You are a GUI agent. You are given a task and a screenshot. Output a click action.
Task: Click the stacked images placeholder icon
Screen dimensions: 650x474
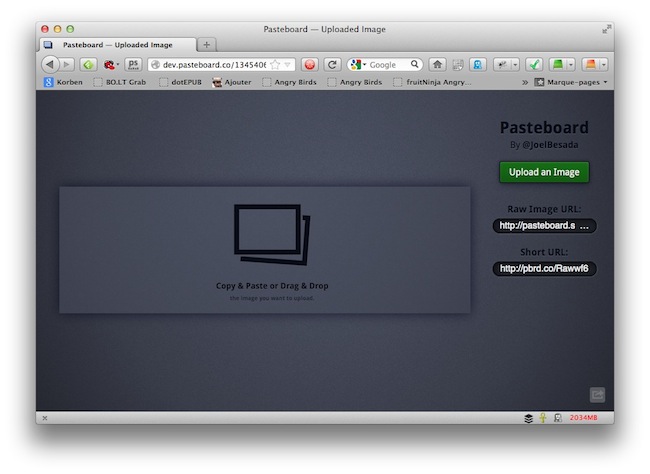(272, 234)
